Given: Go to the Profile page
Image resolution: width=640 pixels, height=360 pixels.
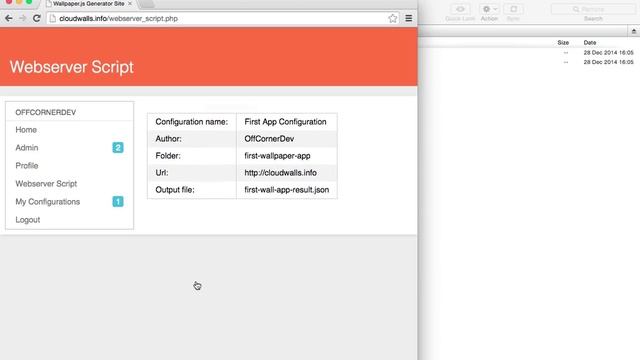Looking at the screenshot, I should 27,166.
